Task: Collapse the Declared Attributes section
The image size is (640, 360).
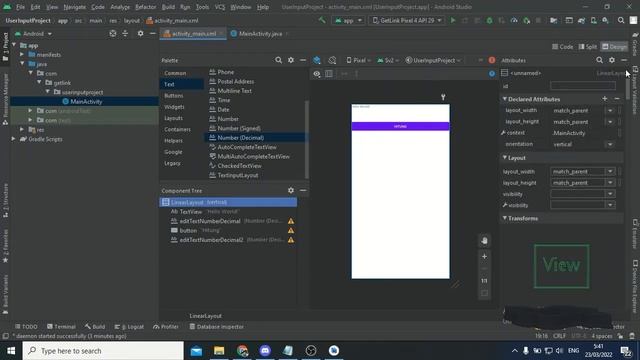Action: (x=504, y=99)
